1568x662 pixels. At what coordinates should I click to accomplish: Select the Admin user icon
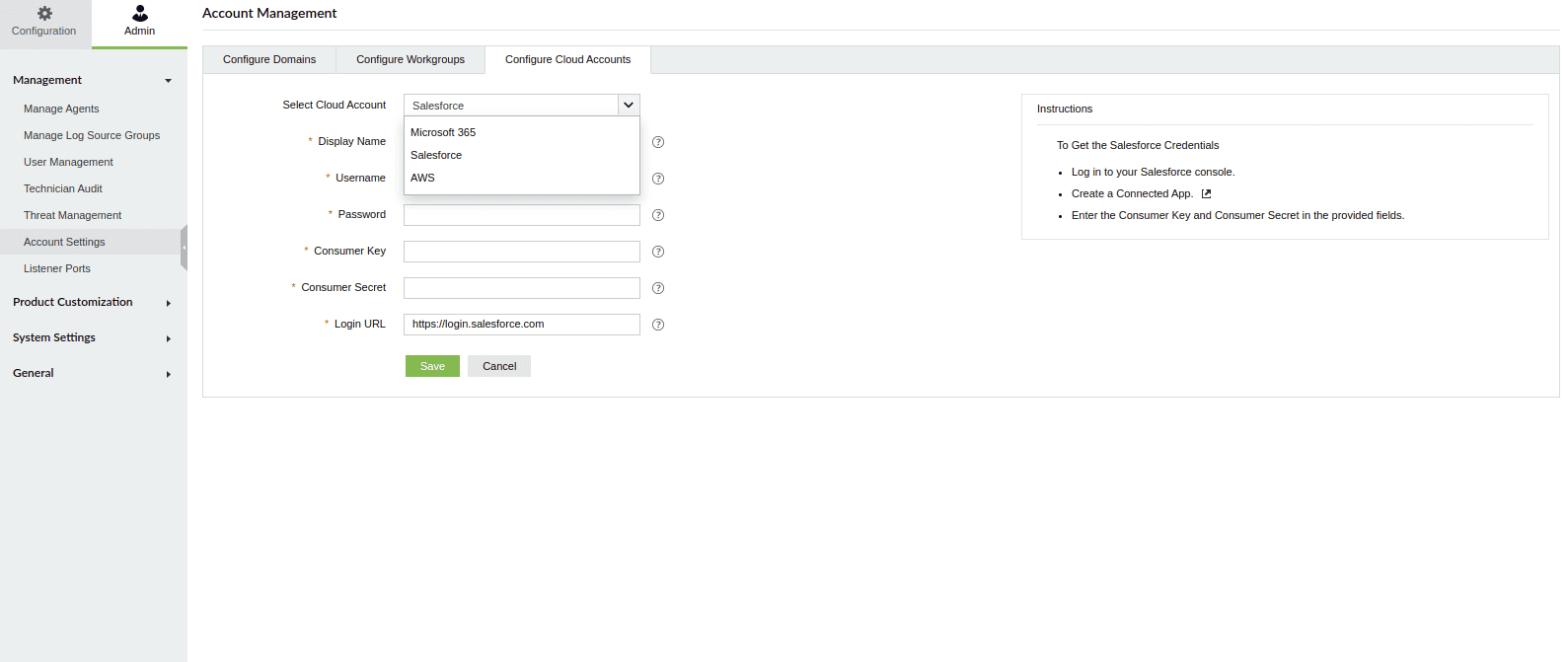pyautogui.click(x=140, y=14)
